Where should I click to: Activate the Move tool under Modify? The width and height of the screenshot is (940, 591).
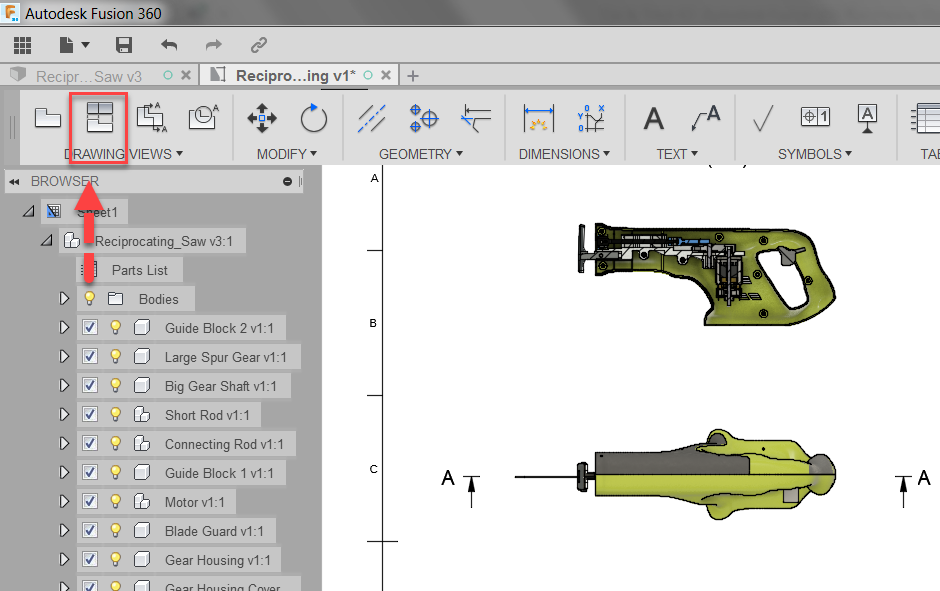click(x=261, y=117)
